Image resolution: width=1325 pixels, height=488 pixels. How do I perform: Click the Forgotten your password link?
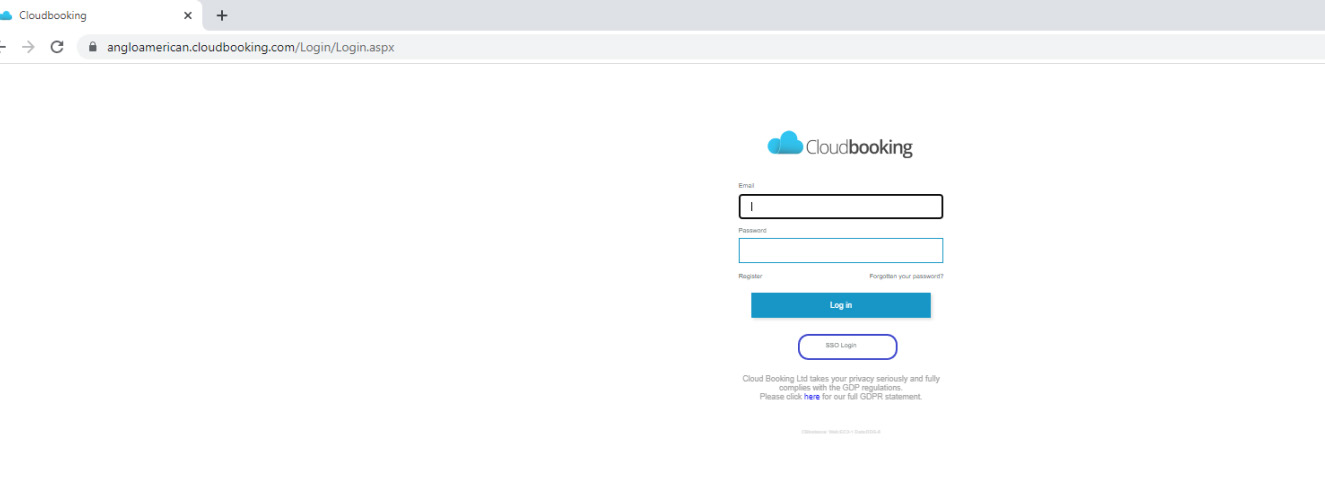point(906,276)
